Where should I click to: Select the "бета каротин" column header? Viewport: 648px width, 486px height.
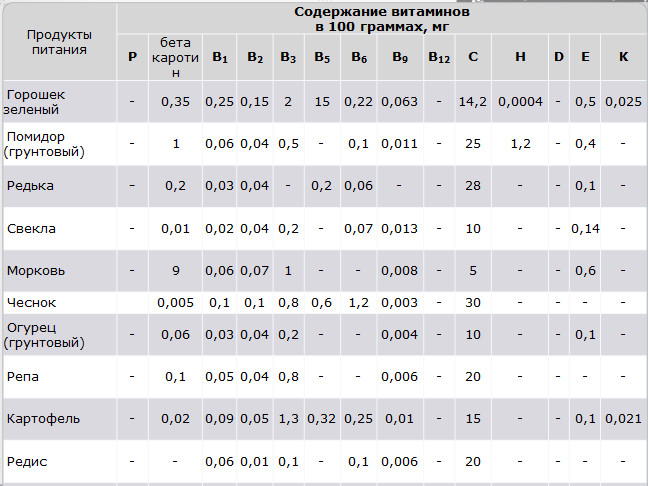(x=175, y=57)
